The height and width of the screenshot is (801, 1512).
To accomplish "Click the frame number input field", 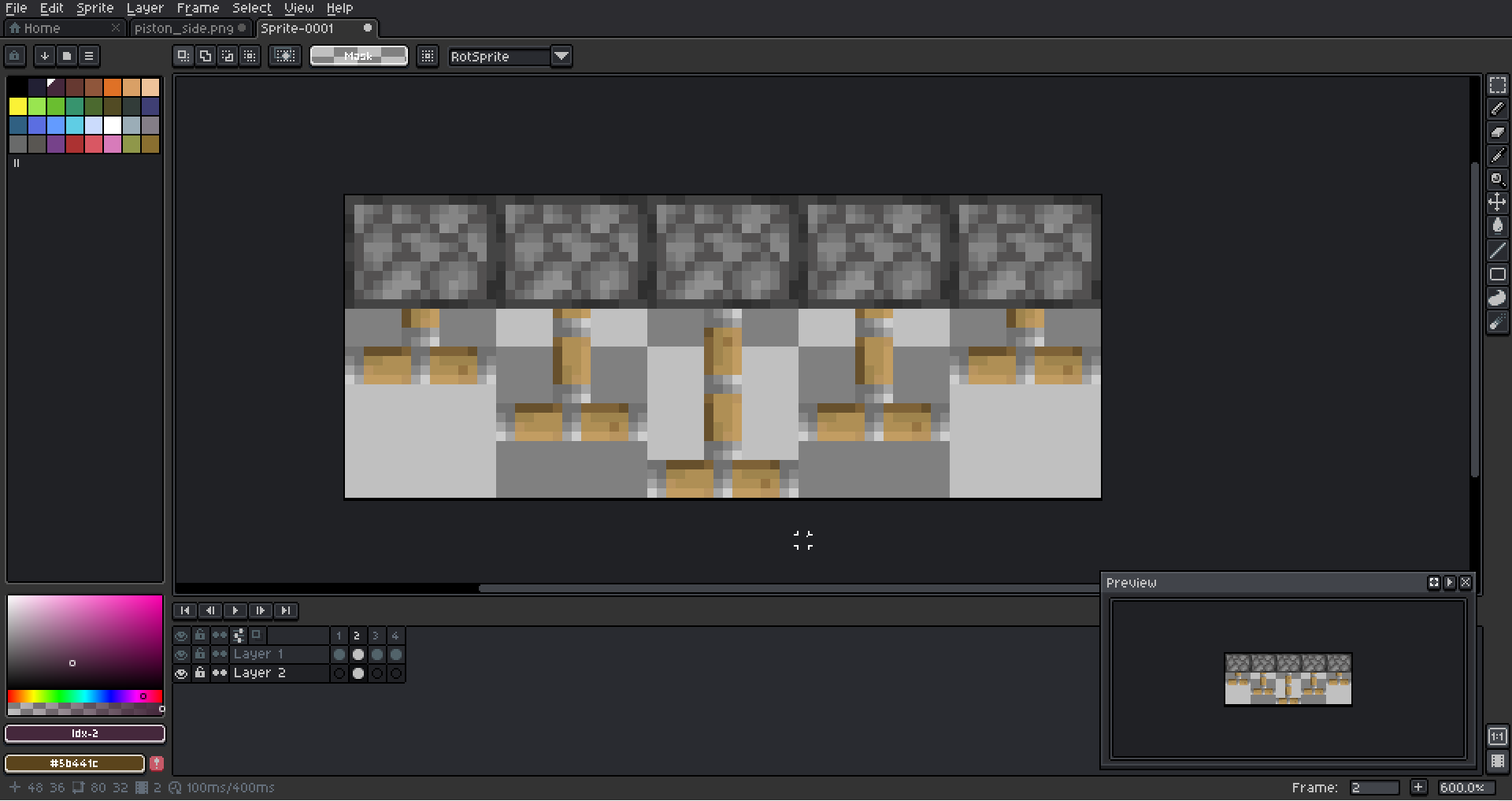I will pyautogui.click(x=1374, y=788).
